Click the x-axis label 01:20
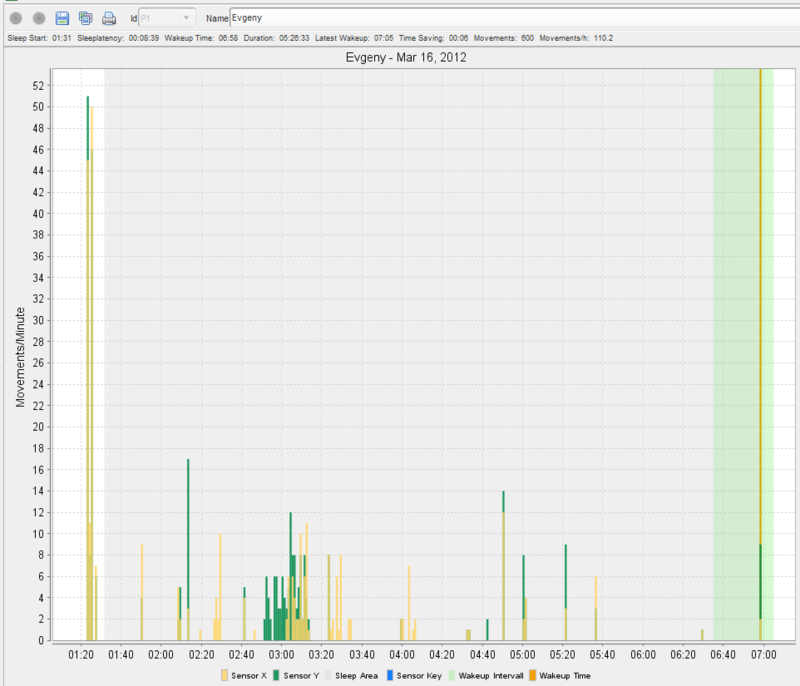 pos(81,654)
